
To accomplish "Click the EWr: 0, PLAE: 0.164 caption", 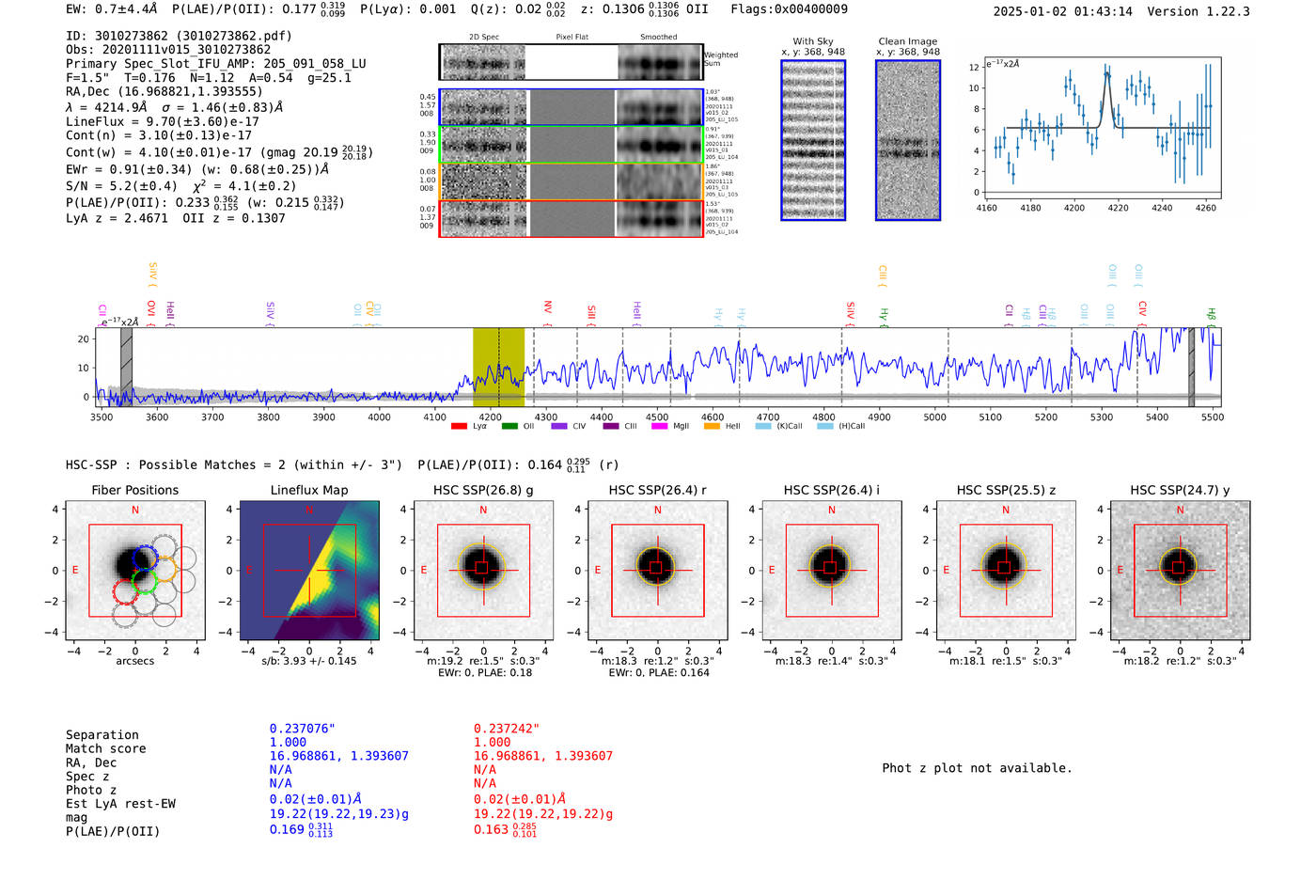I will pyautogui.click(x=658, y=672).
